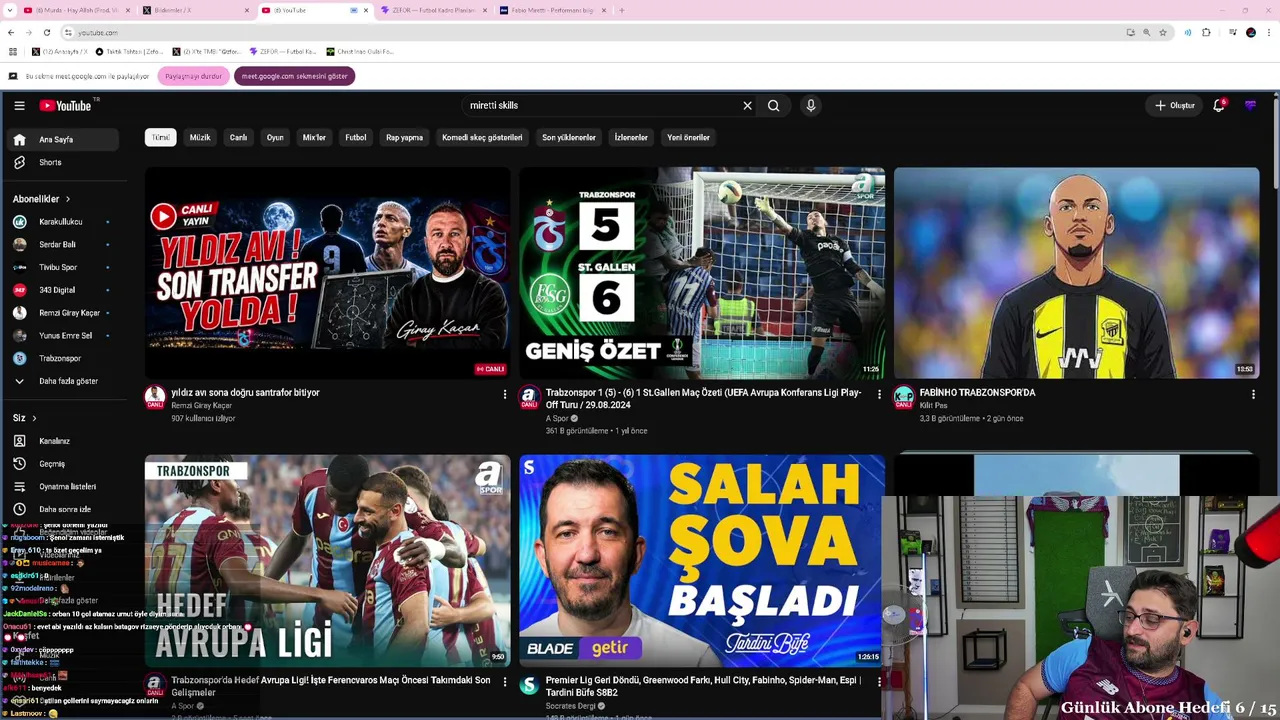Open the YILDIZ AVI live stream thumbnail

(328, 273)
